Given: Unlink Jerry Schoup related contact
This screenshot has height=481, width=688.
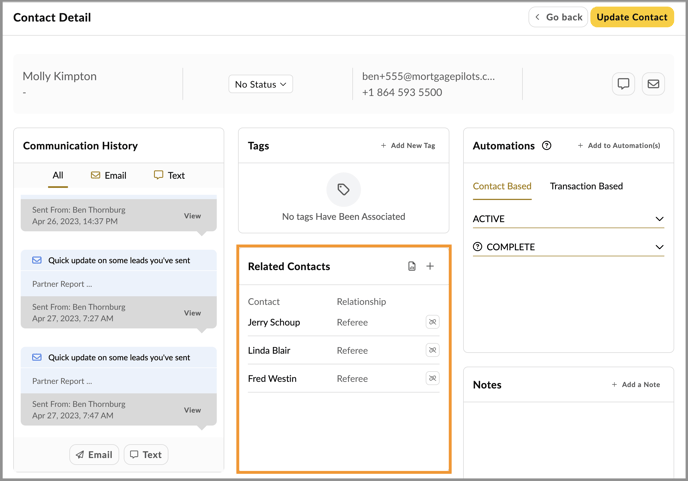Looking at the screenshot, I should click(x=433, y=322).
